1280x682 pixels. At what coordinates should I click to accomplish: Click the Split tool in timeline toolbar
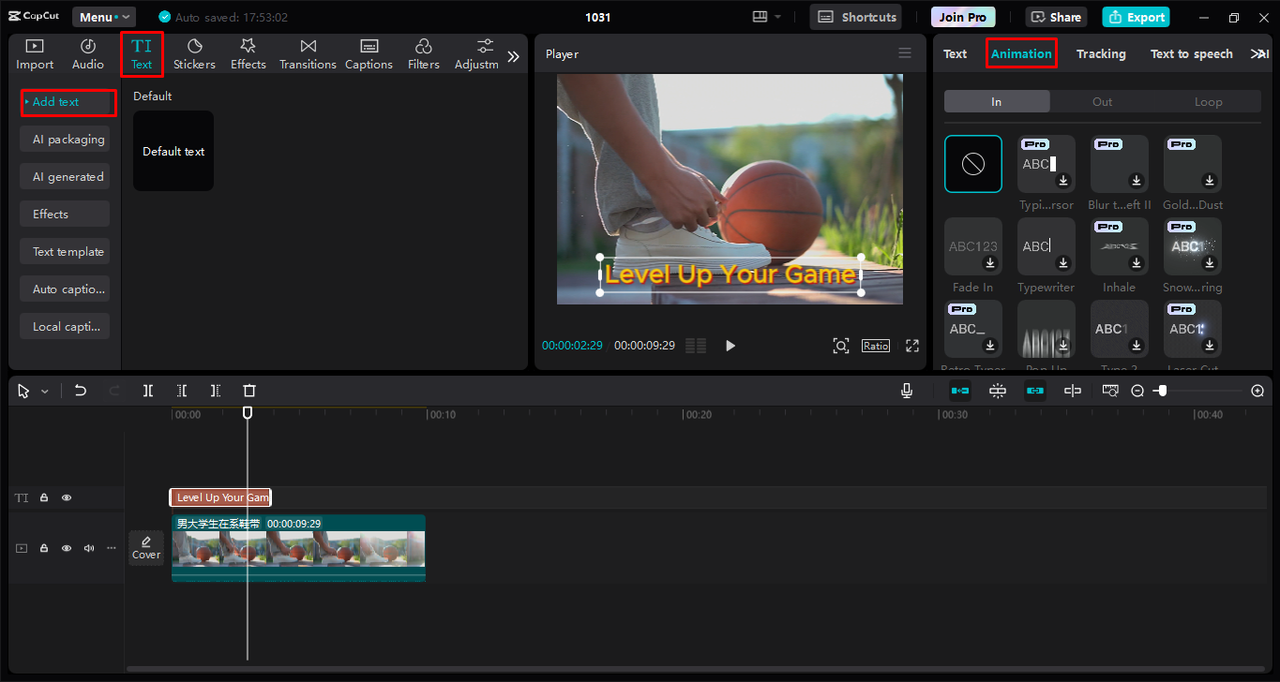148,391
